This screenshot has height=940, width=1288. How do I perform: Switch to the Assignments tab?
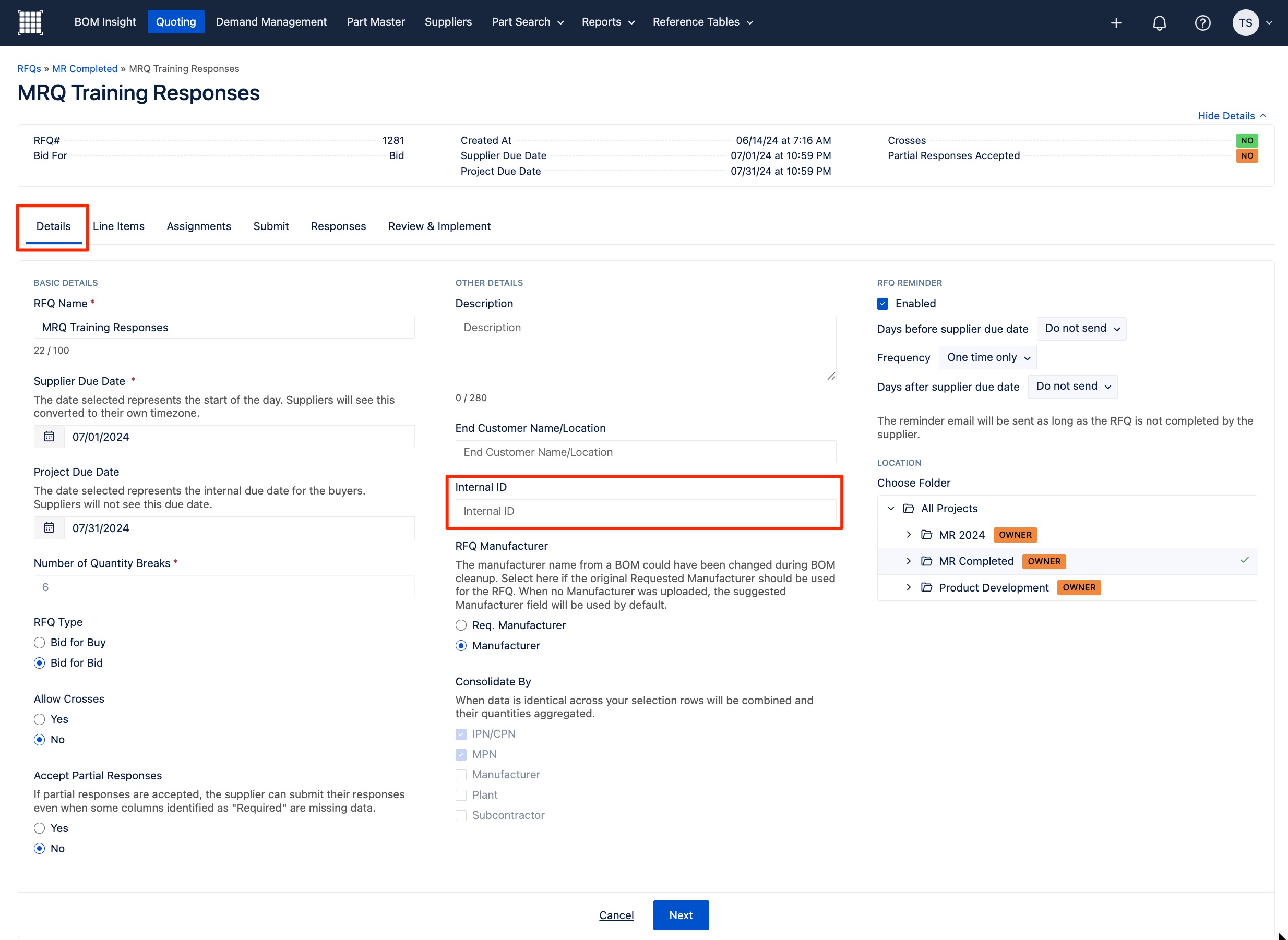click(199, 226)
